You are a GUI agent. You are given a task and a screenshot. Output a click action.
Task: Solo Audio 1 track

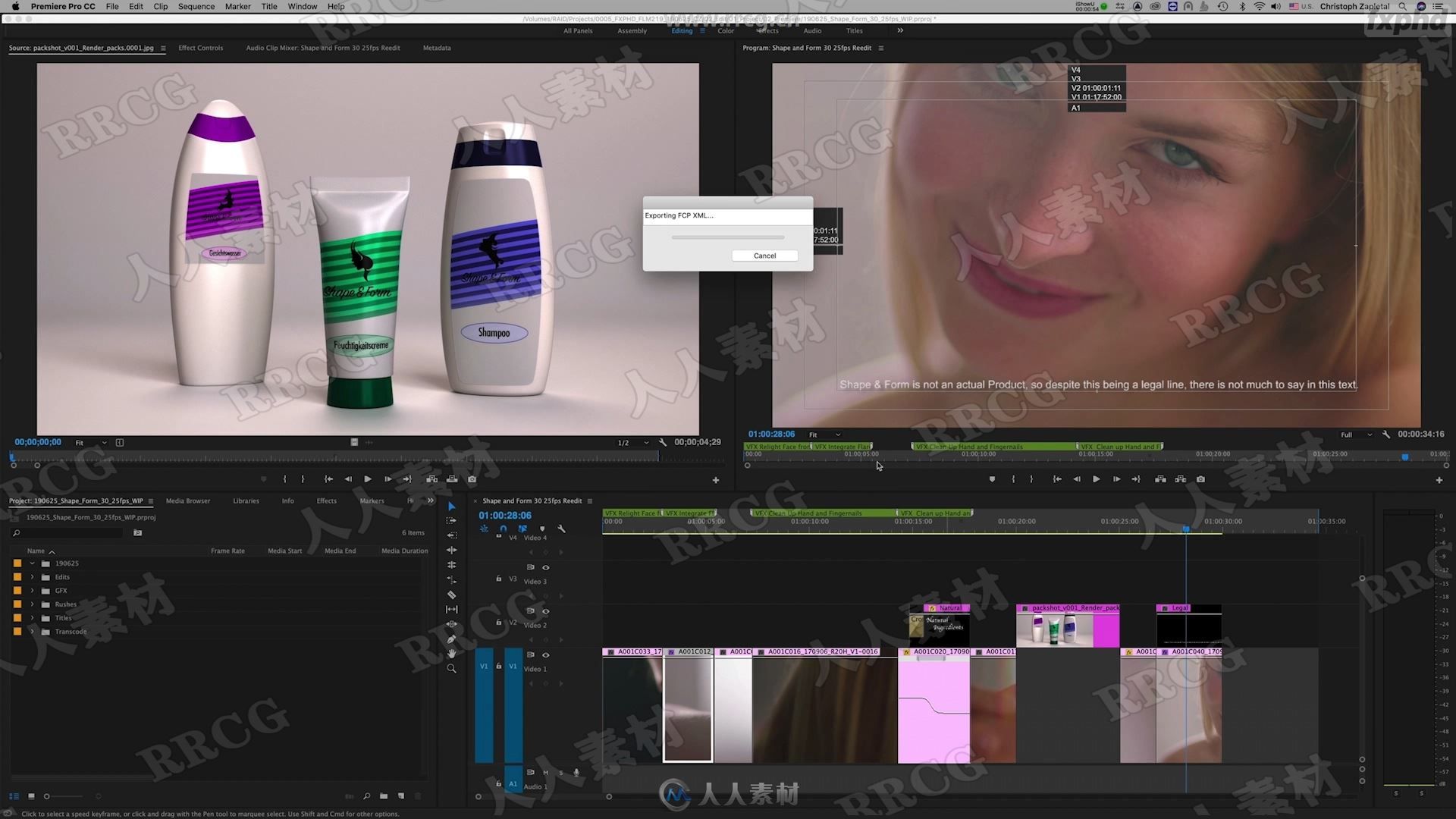(x=561, y=773)
